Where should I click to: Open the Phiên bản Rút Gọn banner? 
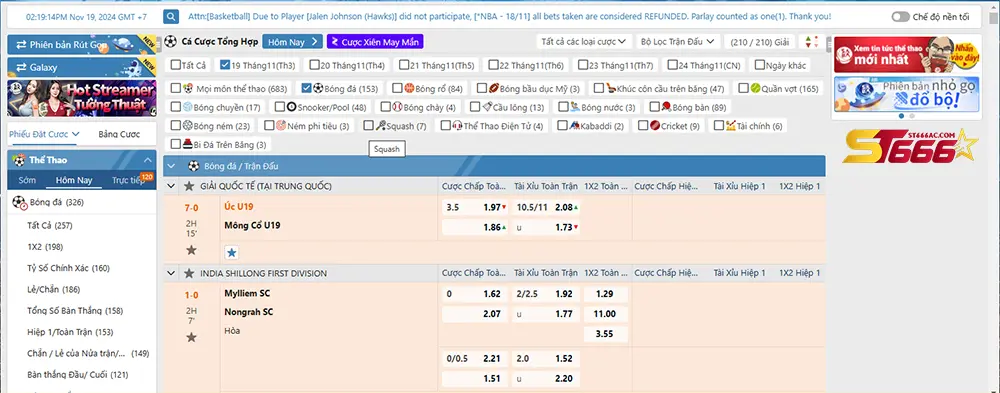click(x=82, y=45)
